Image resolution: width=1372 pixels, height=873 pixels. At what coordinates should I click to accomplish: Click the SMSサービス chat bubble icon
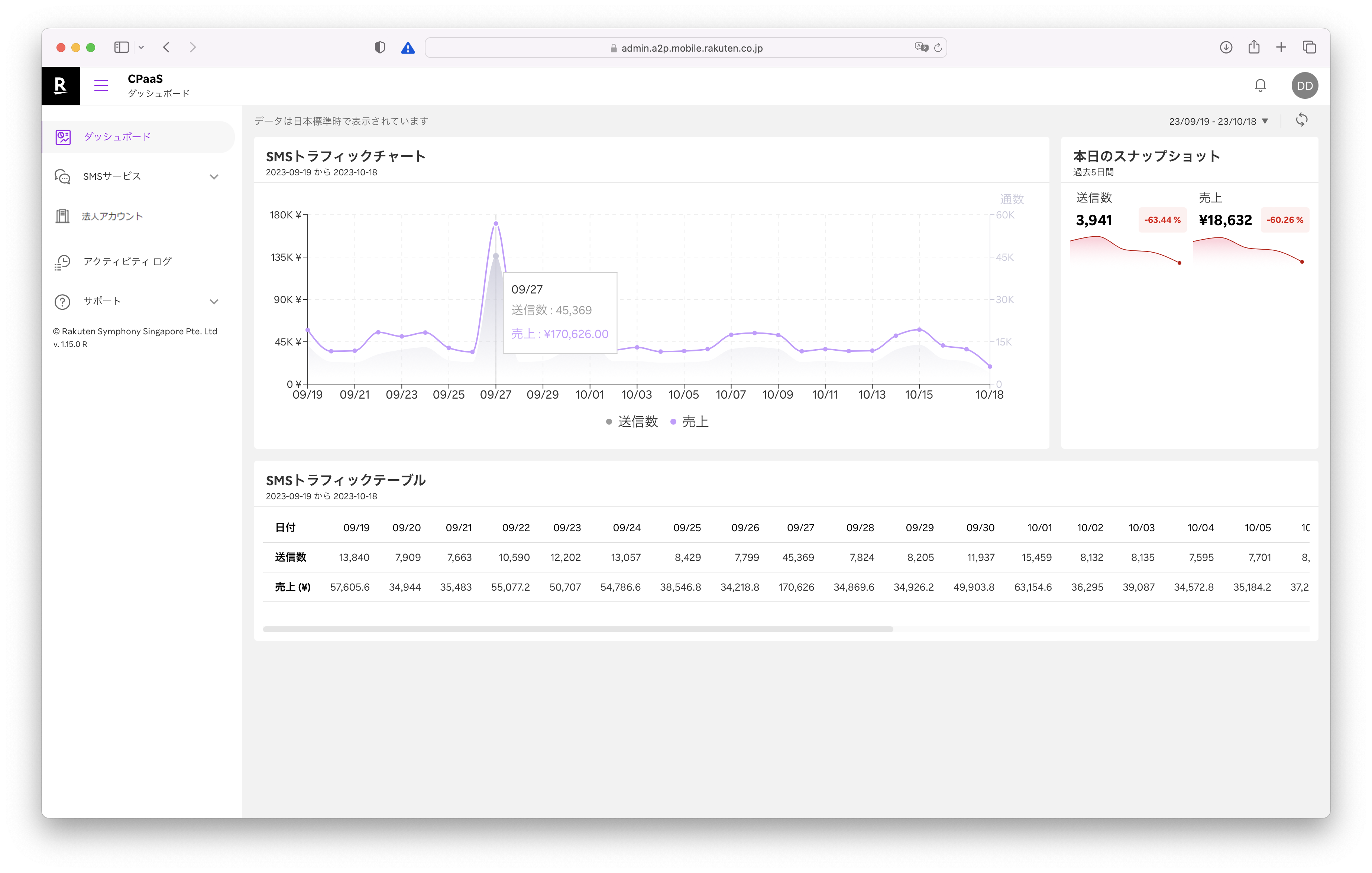[62, 176]
